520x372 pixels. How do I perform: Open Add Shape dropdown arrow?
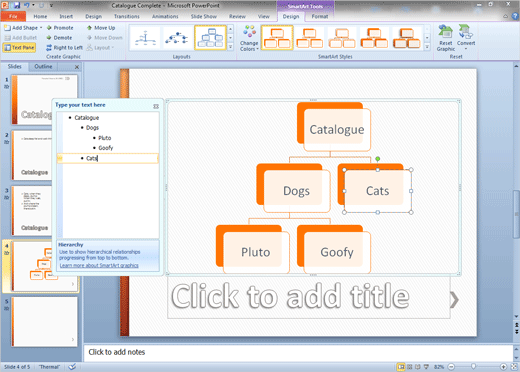click(41, 28)
